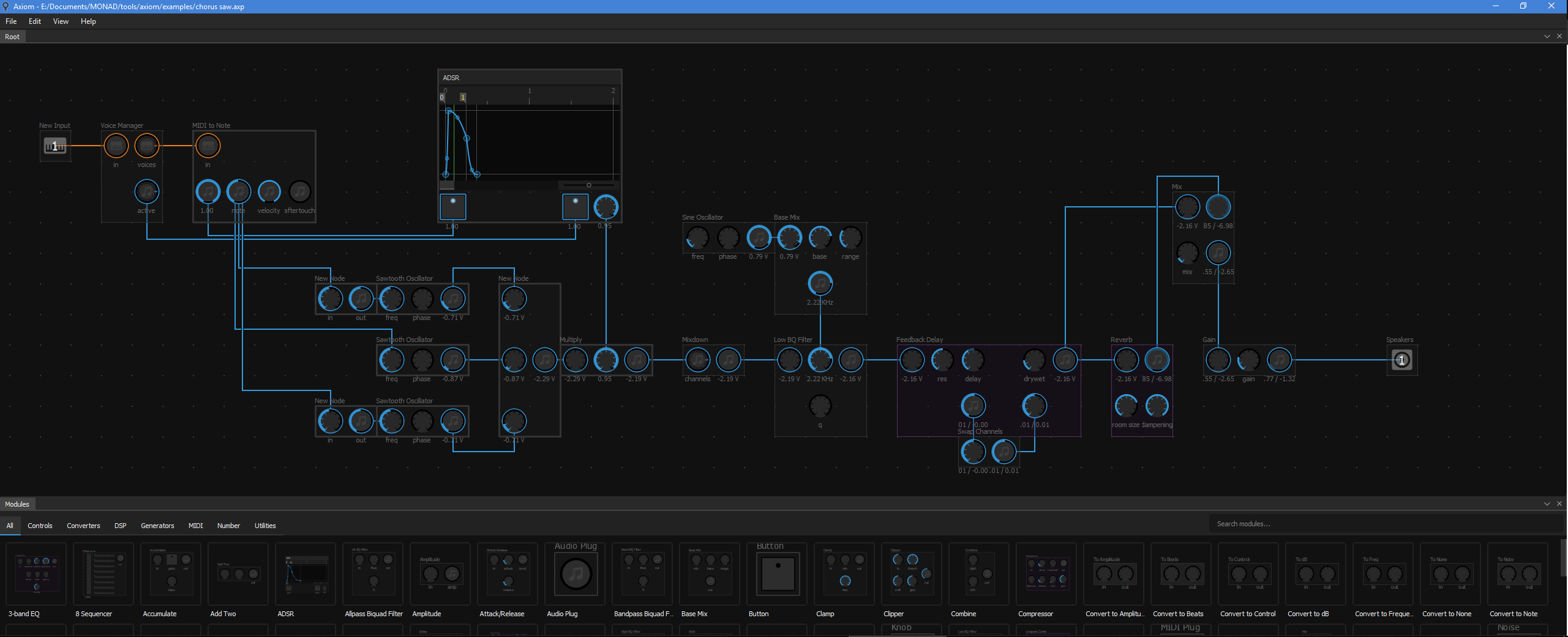Click the Speakers output icon
Viewport: 1568px width, 637px height.
1402,360
